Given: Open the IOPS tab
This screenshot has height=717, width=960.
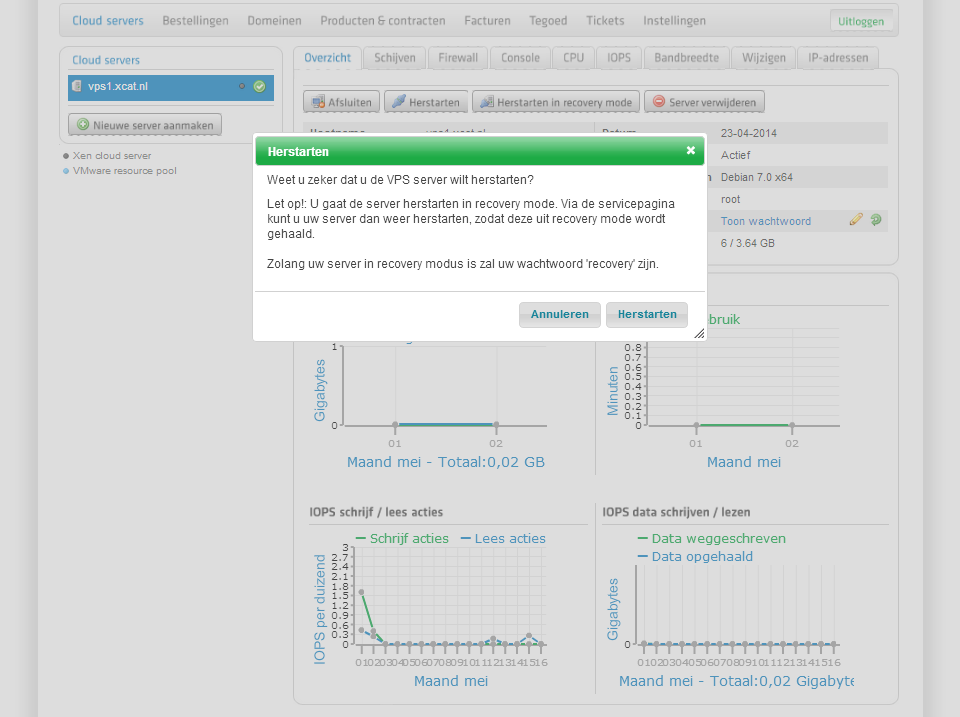Looking at the screenshot, I should [x=619, y=58].
